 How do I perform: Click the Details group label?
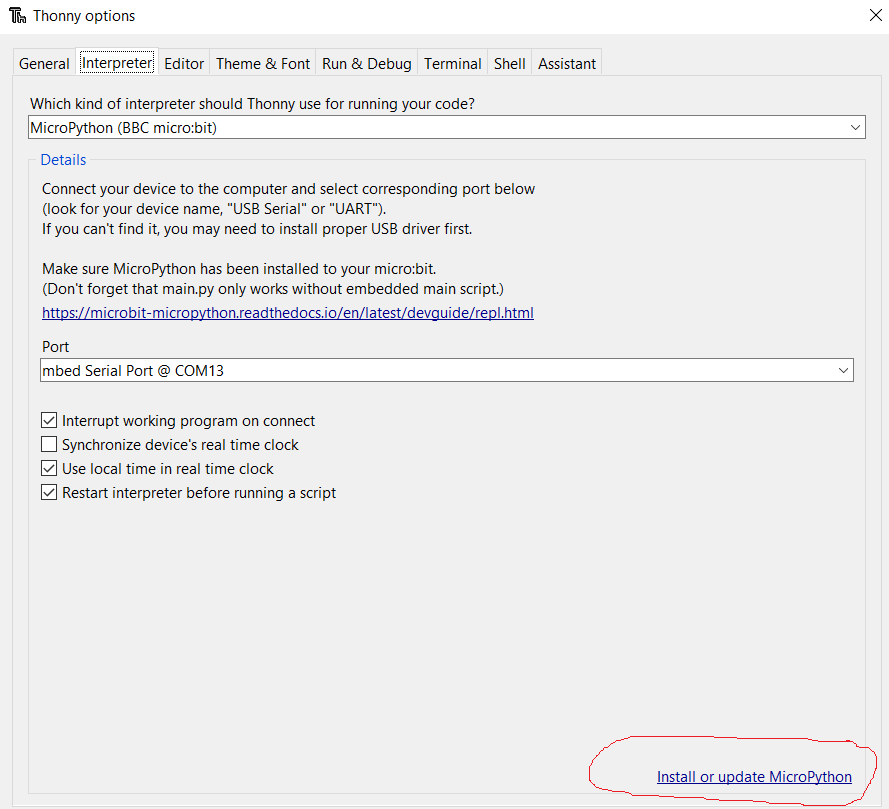pyautogui.click(x=63, y=160)
